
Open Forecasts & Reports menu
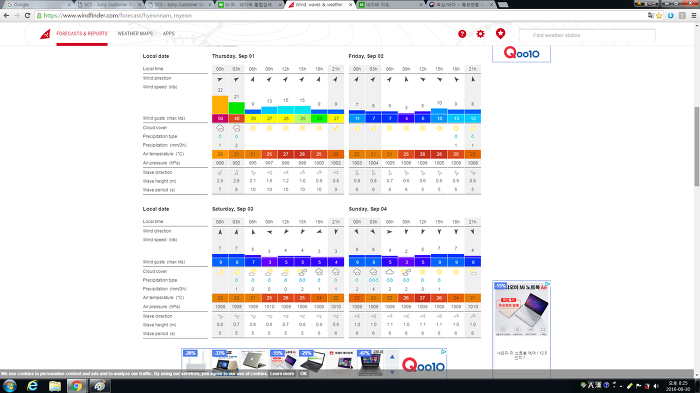[82, 33]
